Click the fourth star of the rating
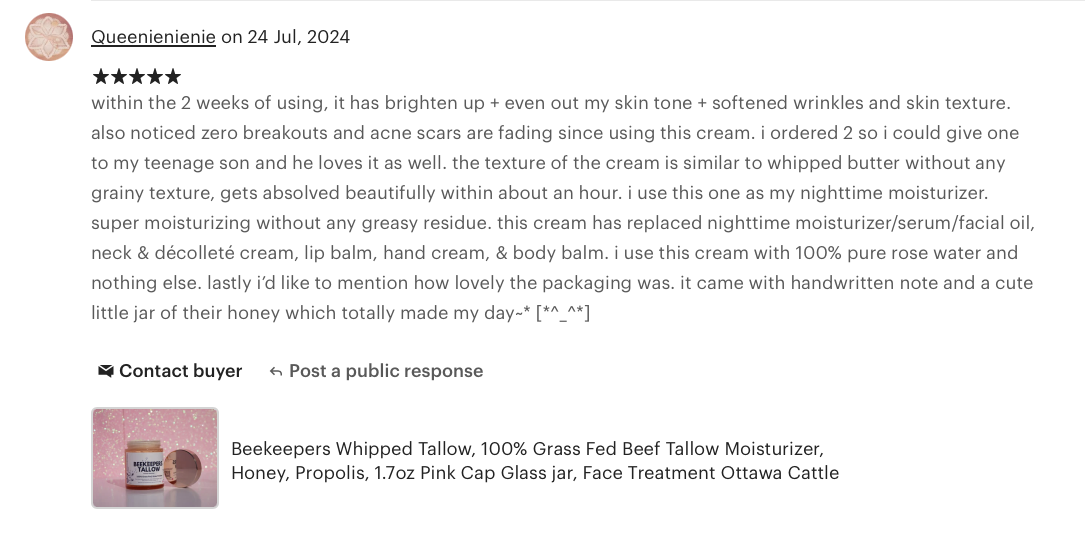The image size is (1085, 551). click(x=154, y=76)
